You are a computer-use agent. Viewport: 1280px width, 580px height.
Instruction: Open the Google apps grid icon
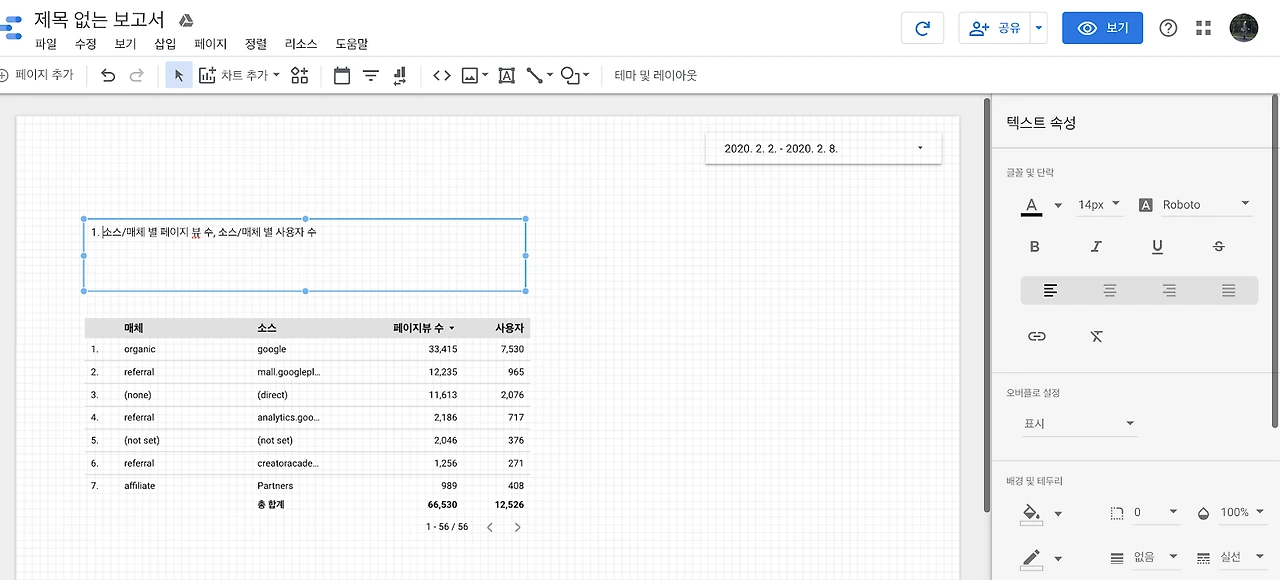1203,28
